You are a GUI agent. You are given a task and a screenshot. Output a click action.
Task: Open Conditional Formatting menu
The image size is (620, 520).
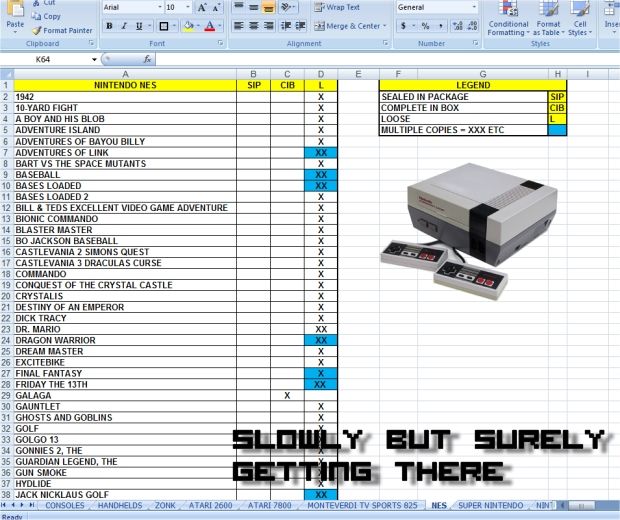(x=508, y=18)
